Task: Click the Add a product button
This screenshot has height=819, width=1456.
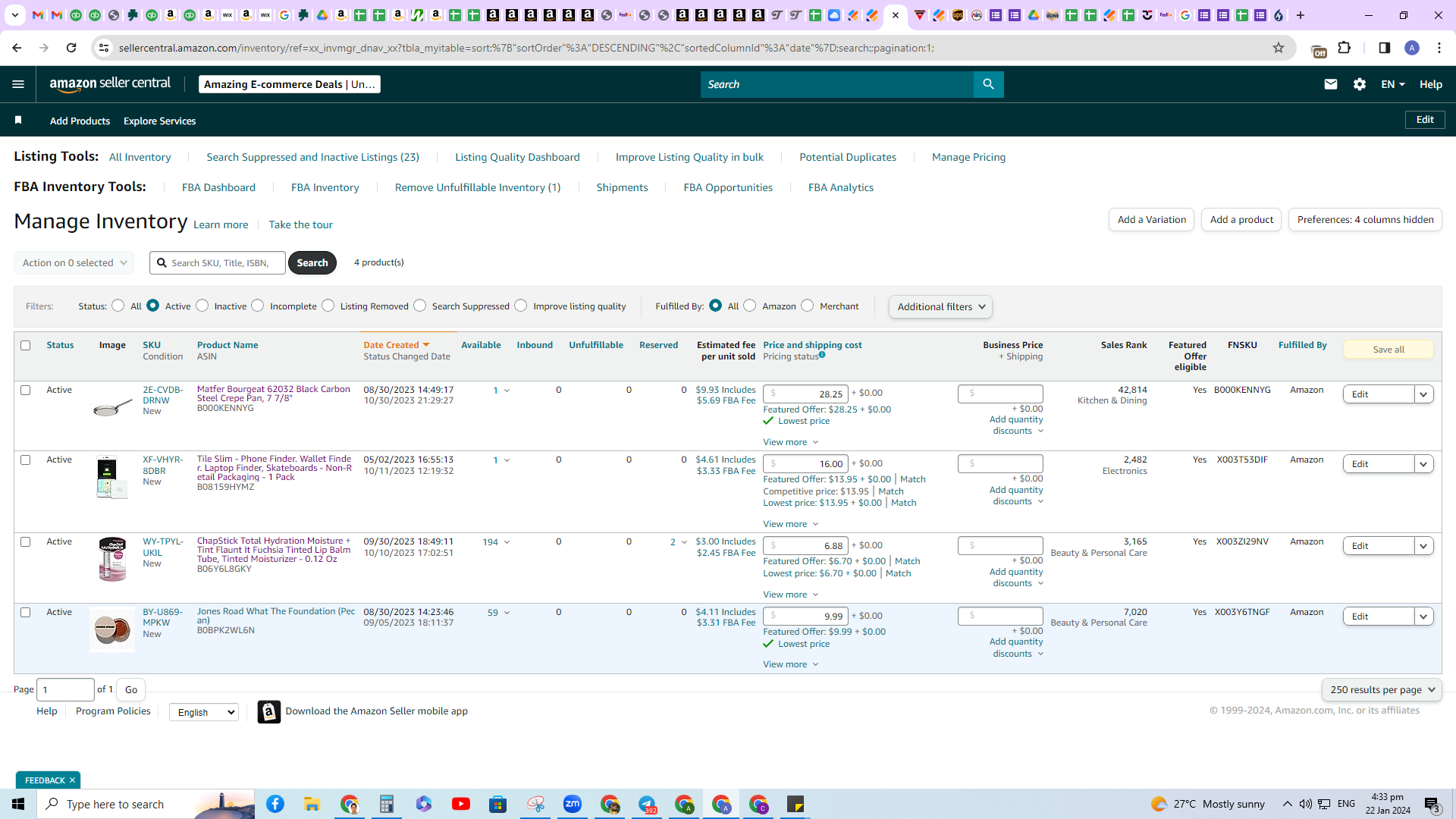Action: 1241,220
